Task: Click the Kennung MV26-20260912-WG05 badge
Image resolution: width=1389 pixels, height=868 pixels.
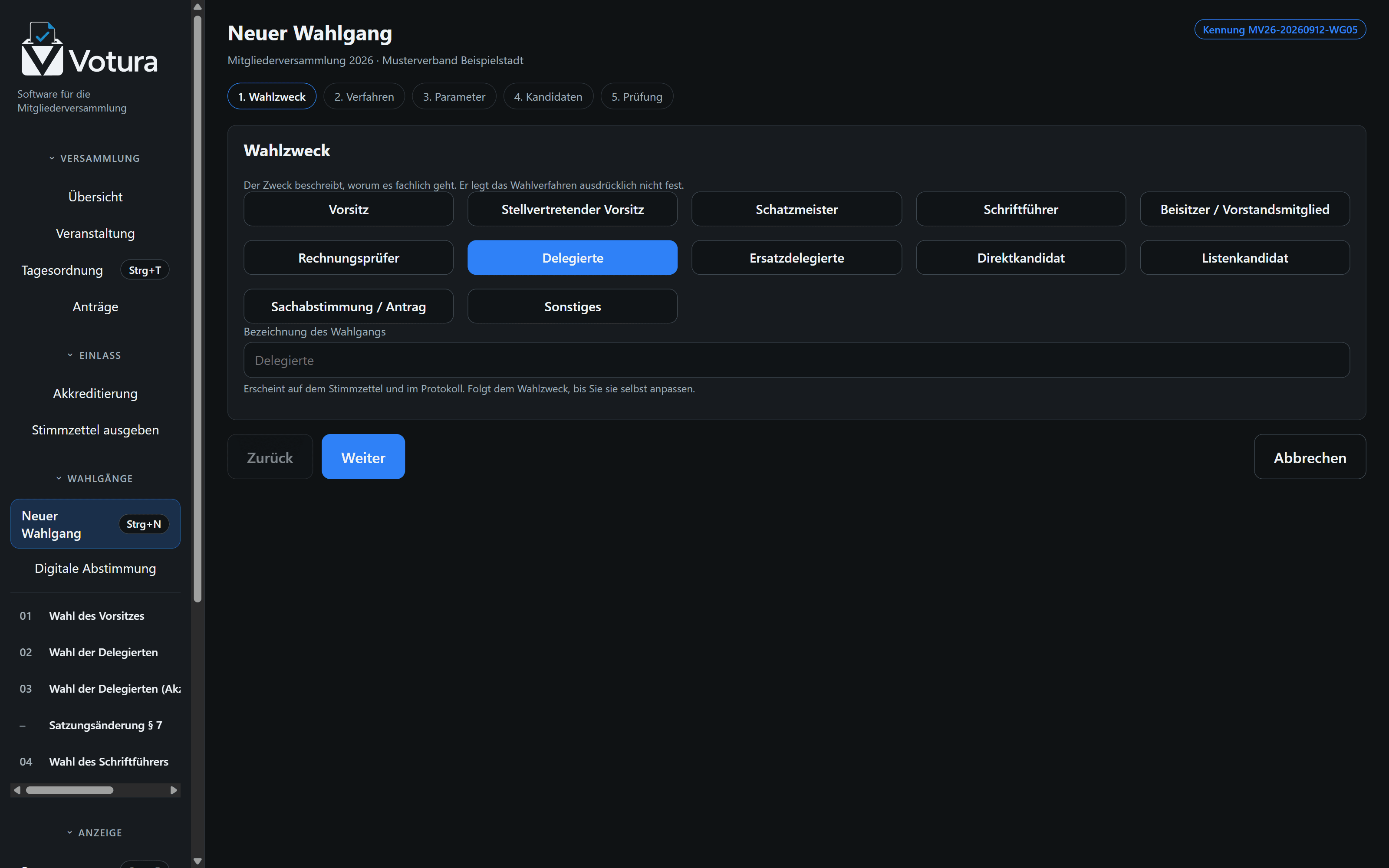Action: [x=1280, y=30]
